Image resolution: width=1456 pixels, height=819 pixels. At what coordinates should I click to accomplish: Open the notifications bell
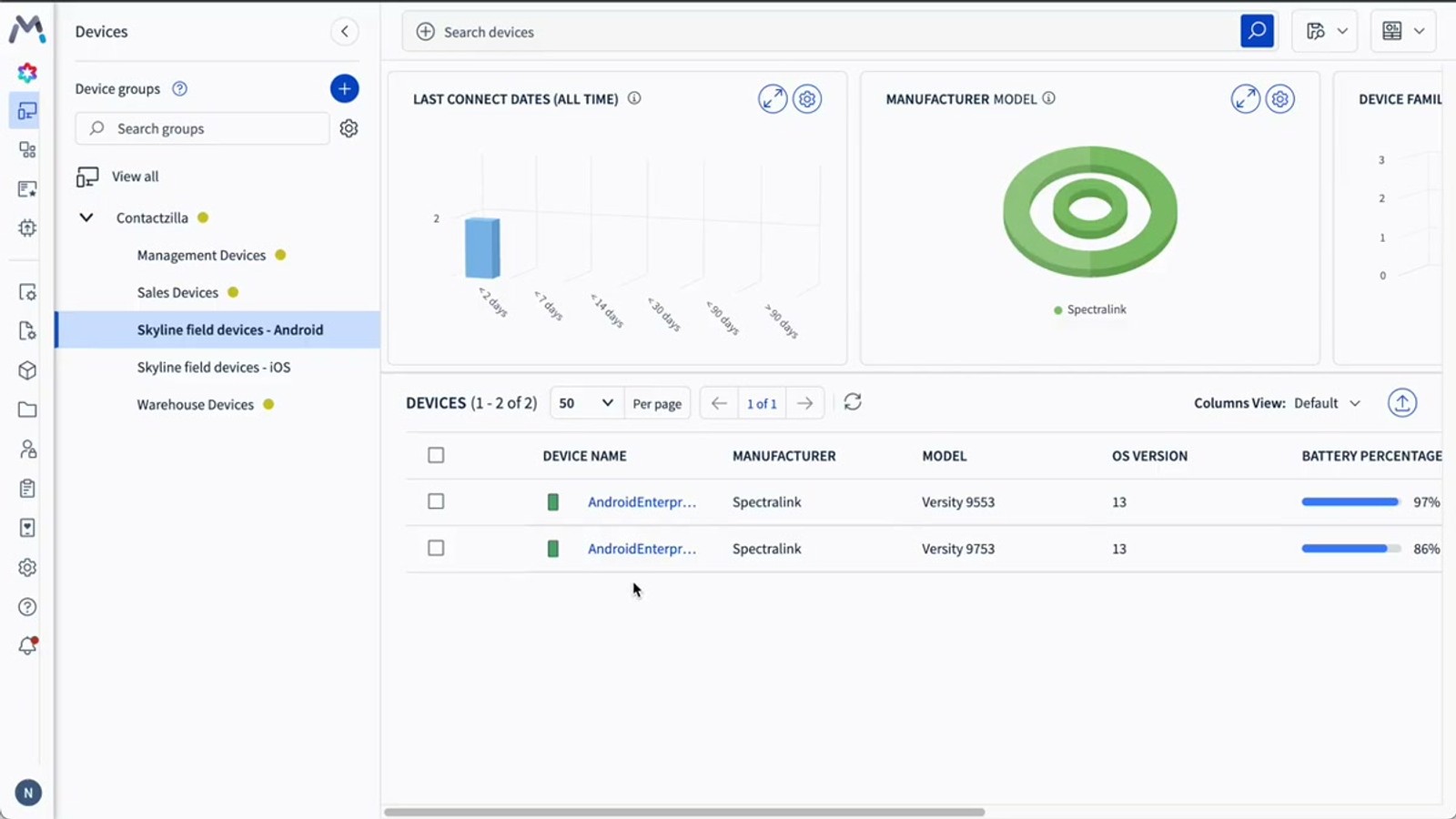coord(27,646)
